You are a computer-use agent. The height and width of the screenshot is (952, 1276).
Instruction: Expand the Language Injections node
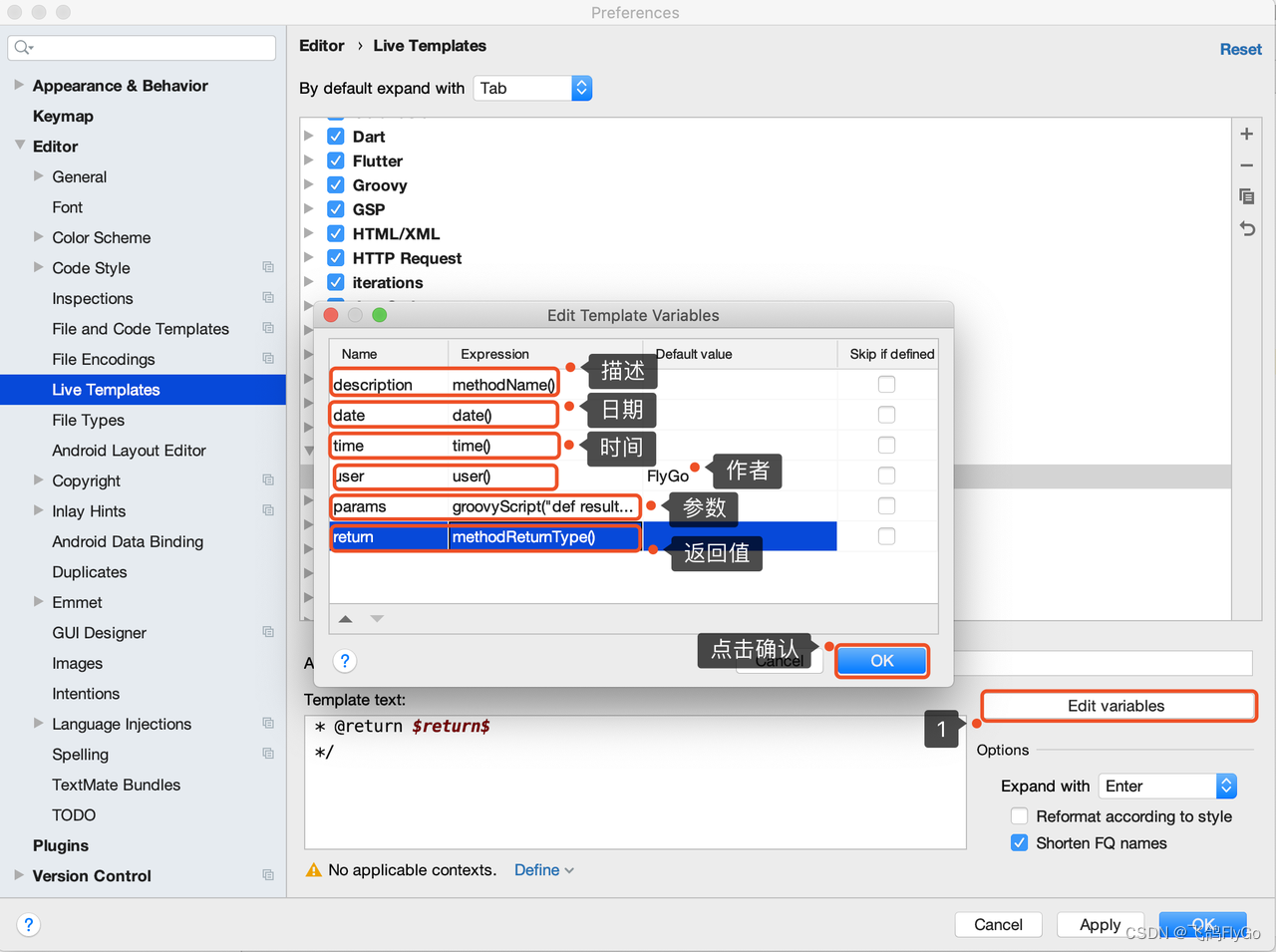pyautogui.click(x=38, y=723)
